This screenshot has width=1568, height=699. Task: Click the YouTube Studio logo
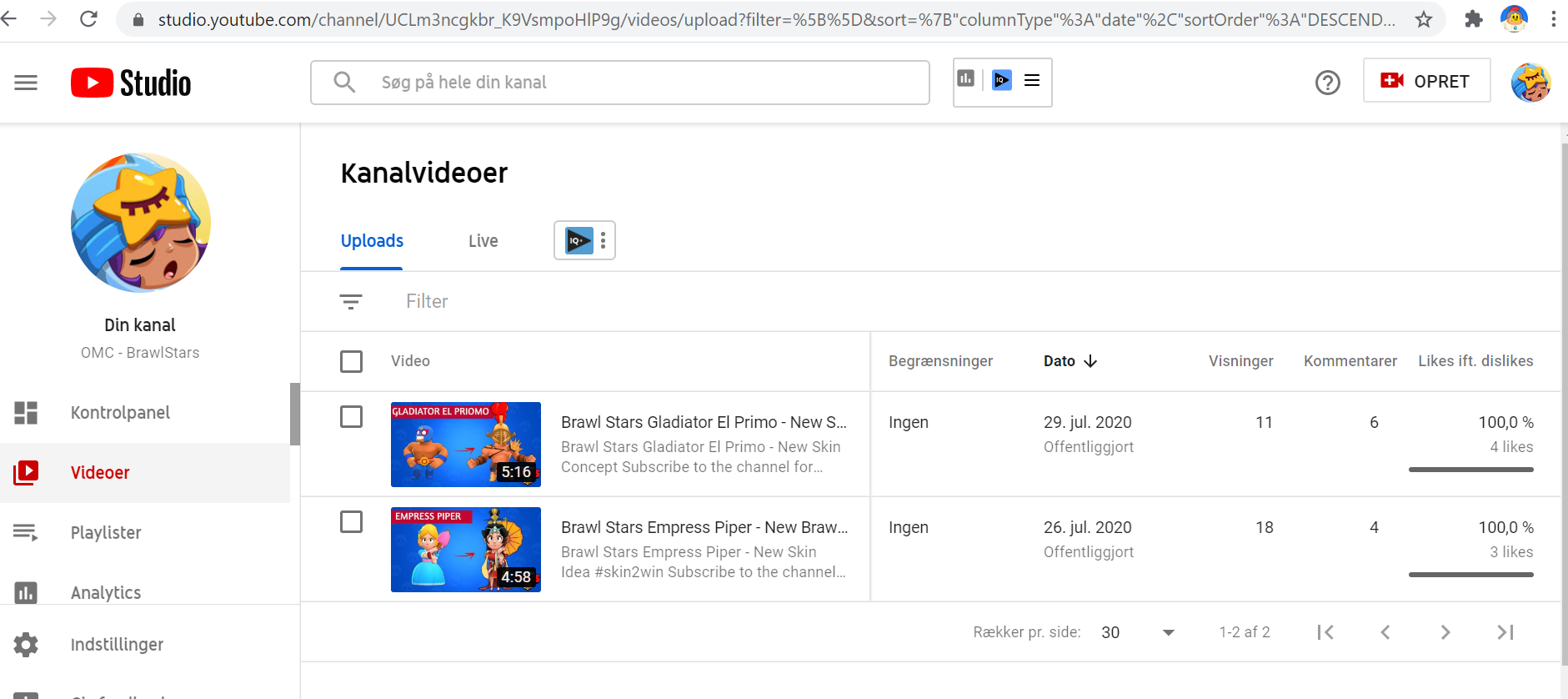[x=131, y=83]
